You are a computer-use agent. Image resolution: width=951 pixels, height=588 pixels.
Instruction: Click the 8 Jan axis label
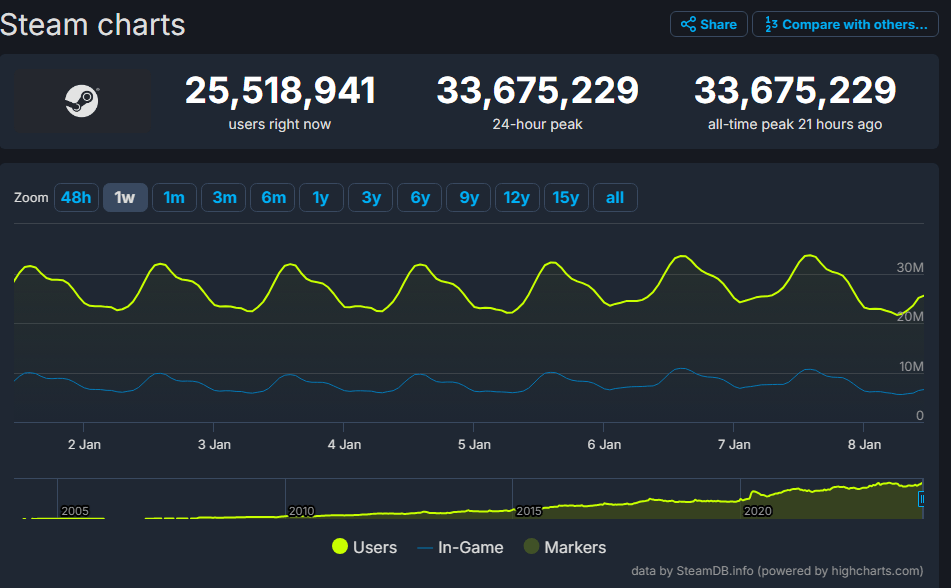tap(864, 445)
